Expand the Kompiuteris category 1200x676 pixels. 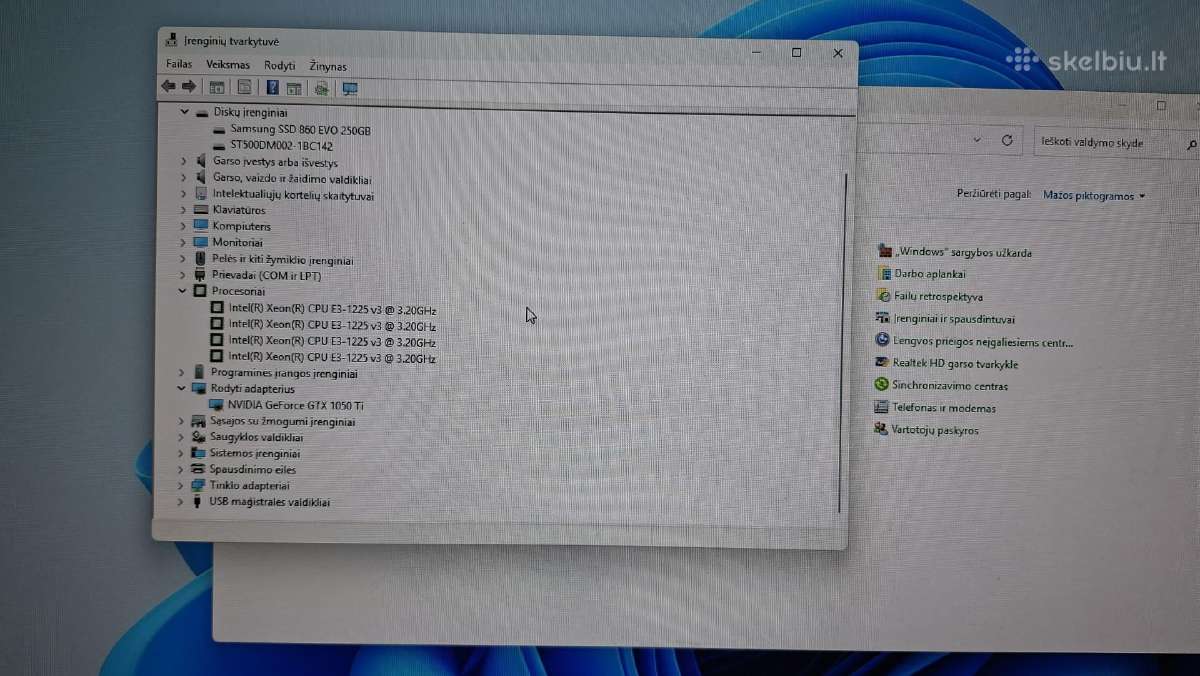pos(183,226)
